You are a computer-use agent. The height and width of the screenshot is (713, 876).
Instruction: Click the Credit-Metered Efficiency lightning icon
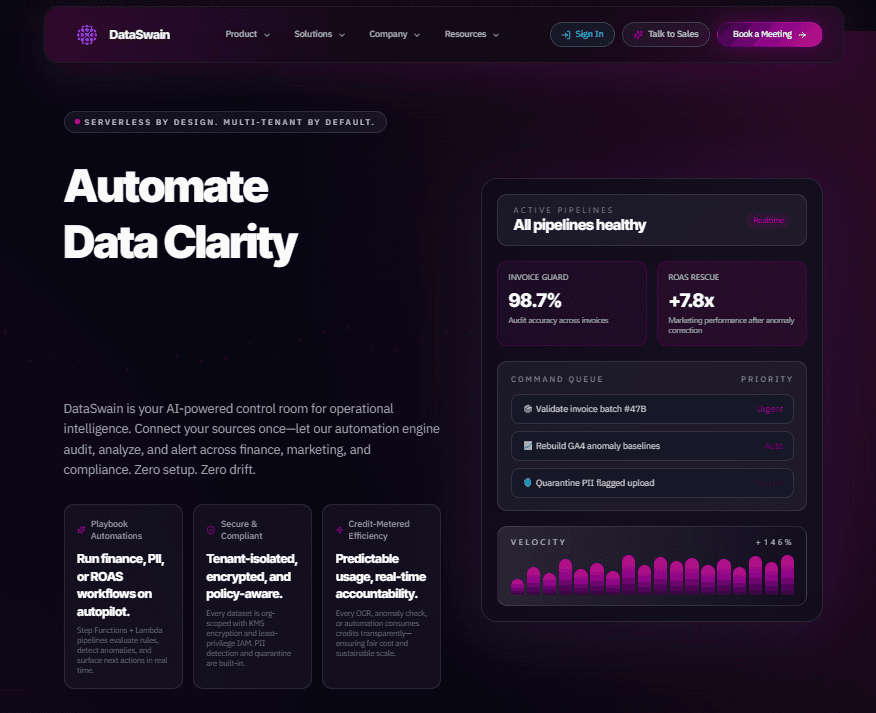tap(340, 528)
